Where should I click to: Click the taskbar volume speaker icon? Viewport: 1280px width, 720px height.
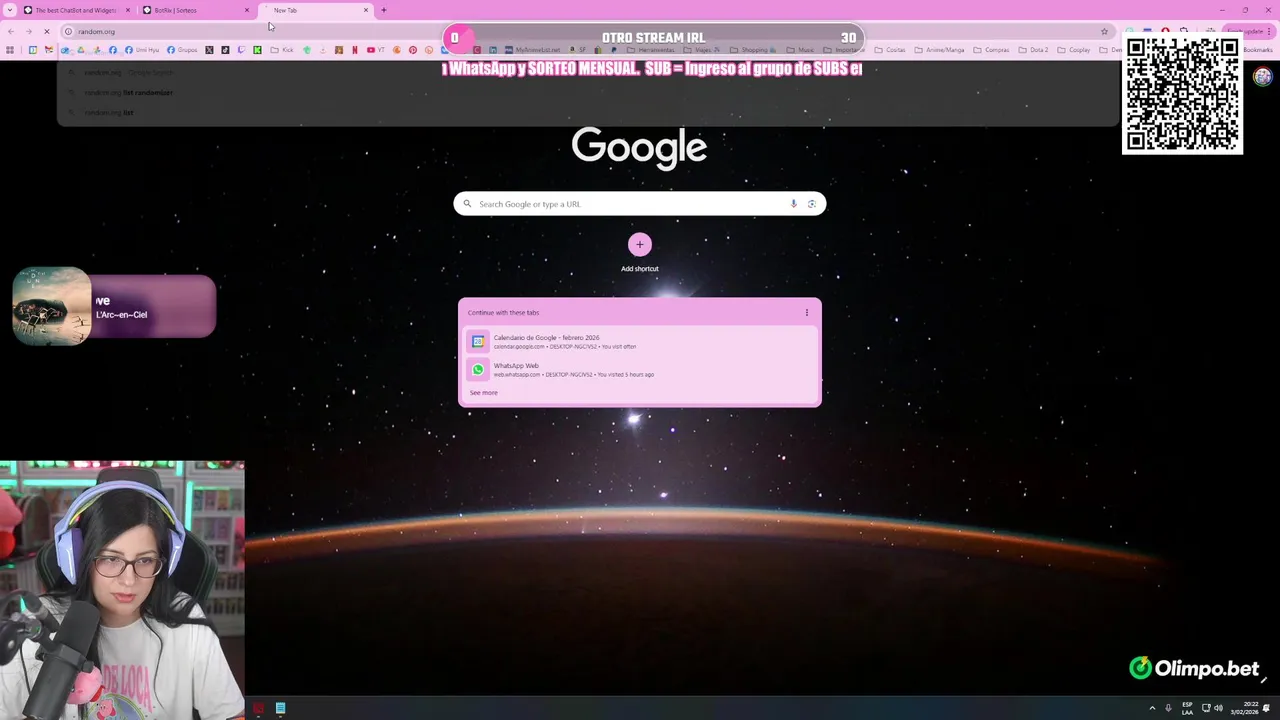1218,708
